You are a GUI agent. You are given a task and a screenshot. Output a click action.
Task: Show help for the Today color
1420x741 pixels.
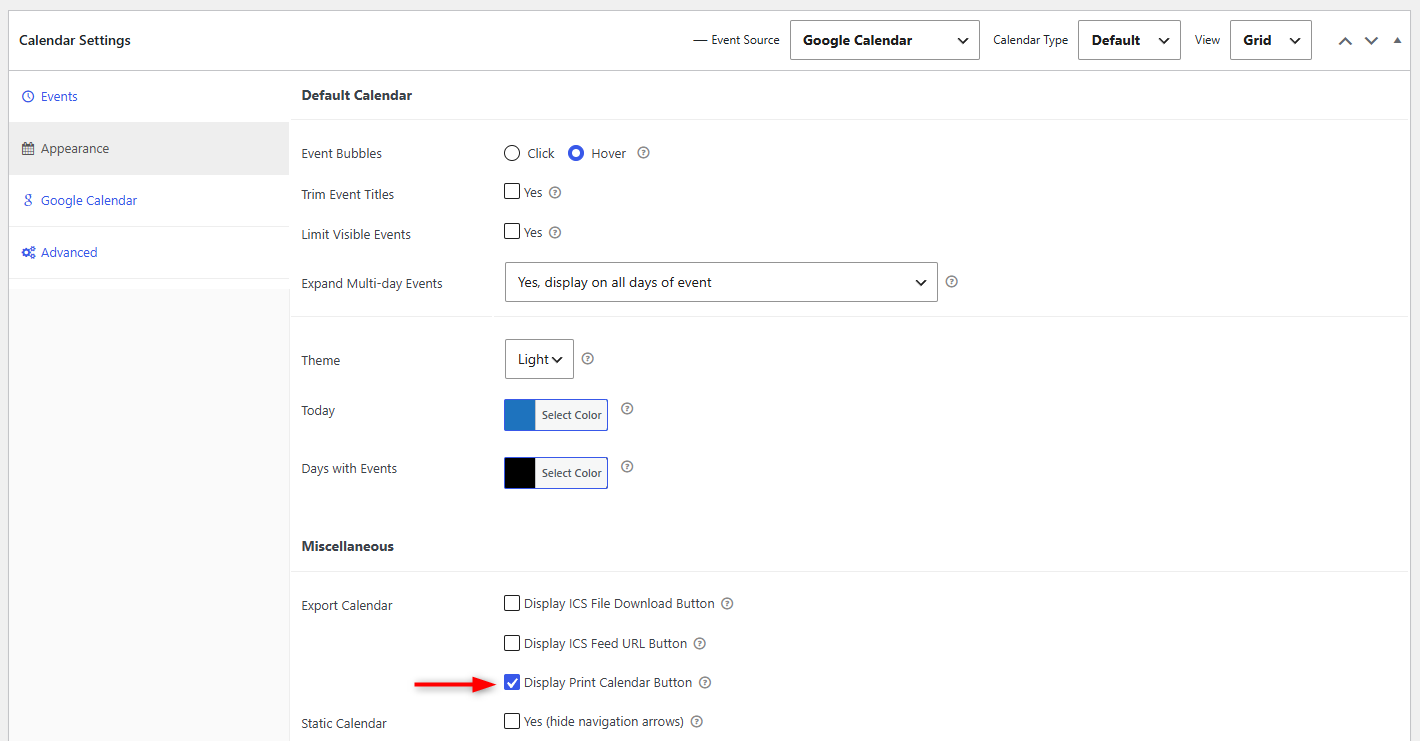point(627,408)
